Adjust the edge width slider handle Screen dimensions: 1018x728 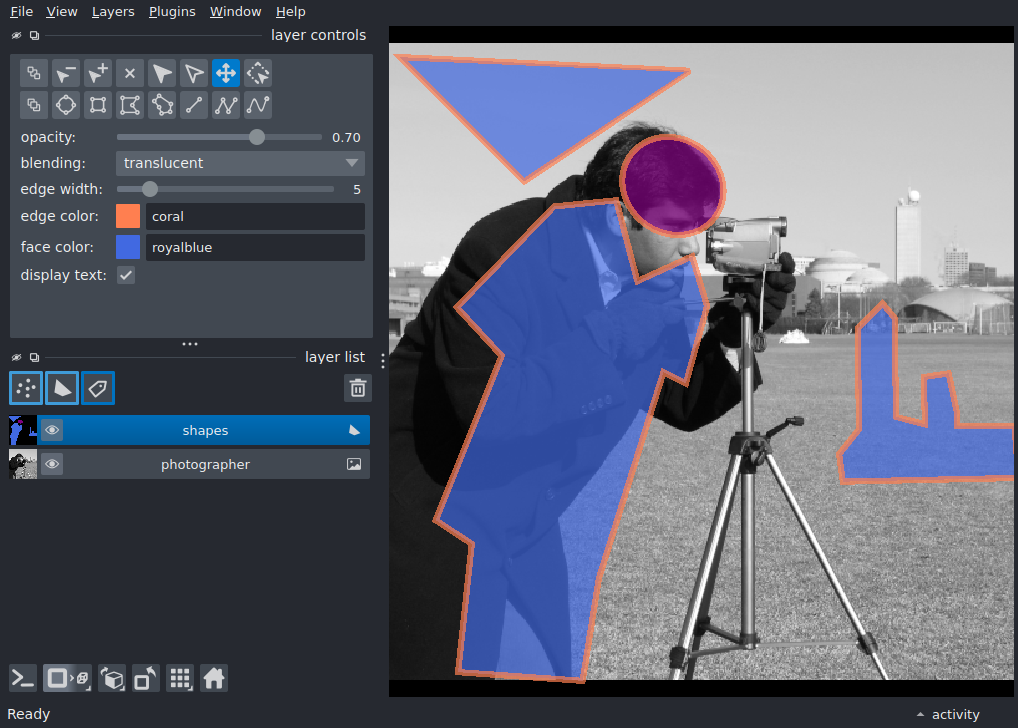tap(150, 189)
